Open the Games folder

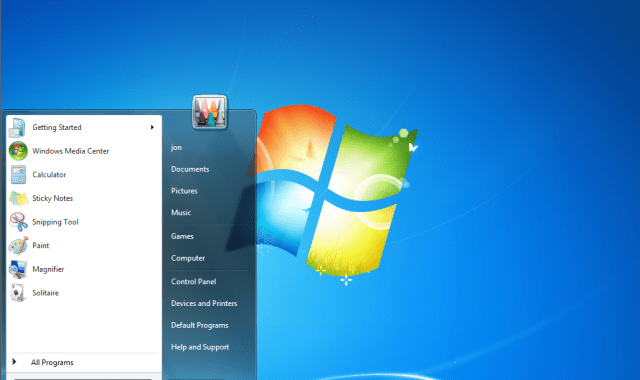182,236
